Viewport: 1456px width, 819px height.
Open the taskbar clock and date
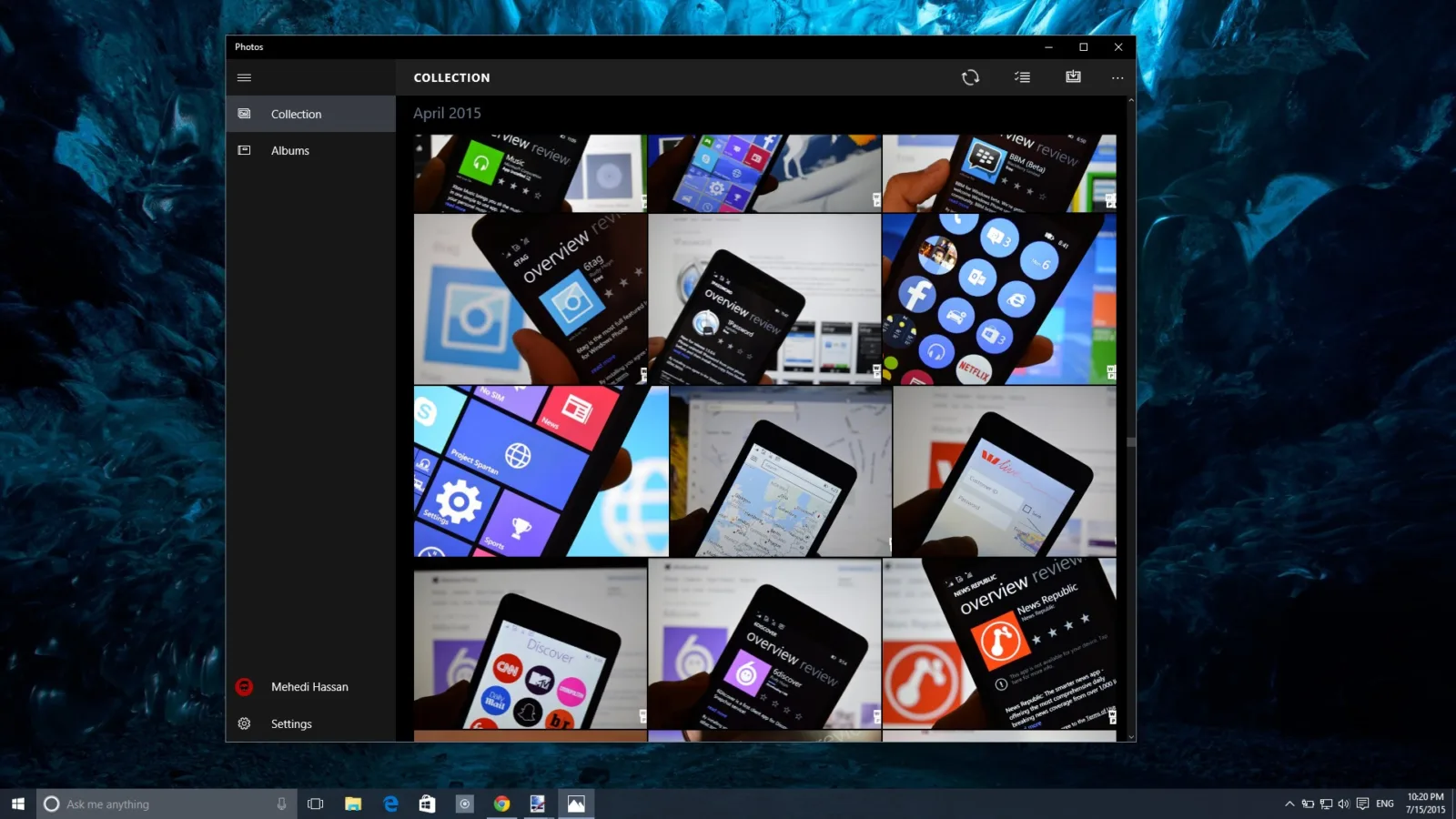click(1425, 804)
